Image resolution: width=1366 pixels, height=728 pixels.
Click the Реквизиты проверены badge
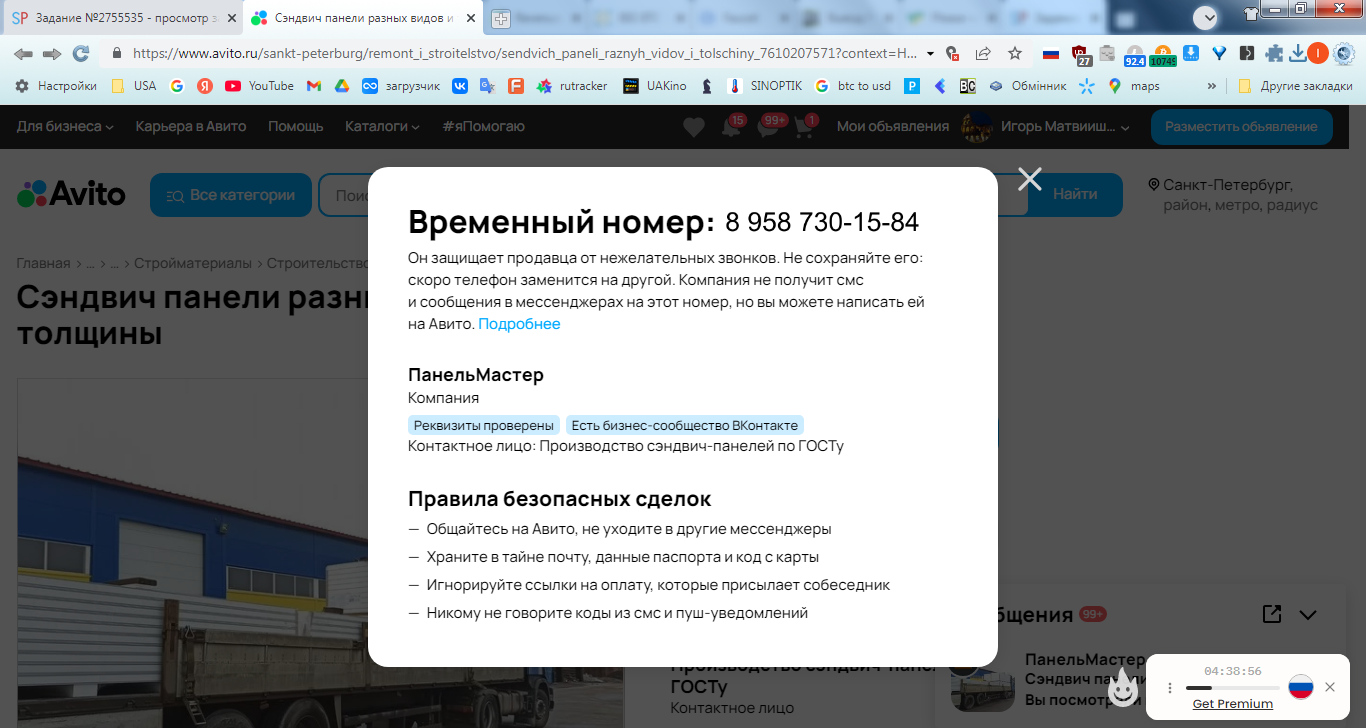(x=484, y=425)
